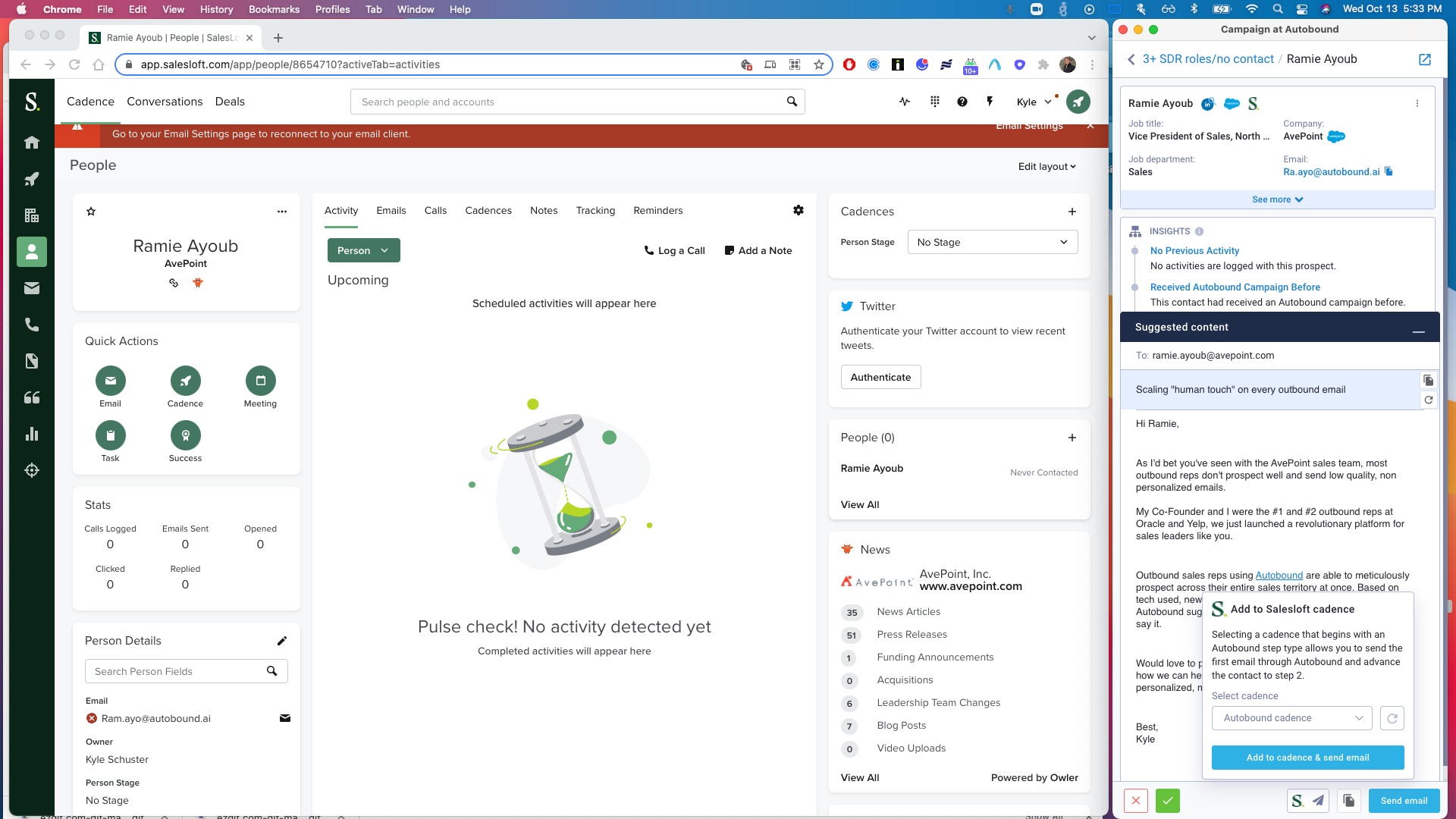Open activity settings gear icon

click(x=799, y=210)
